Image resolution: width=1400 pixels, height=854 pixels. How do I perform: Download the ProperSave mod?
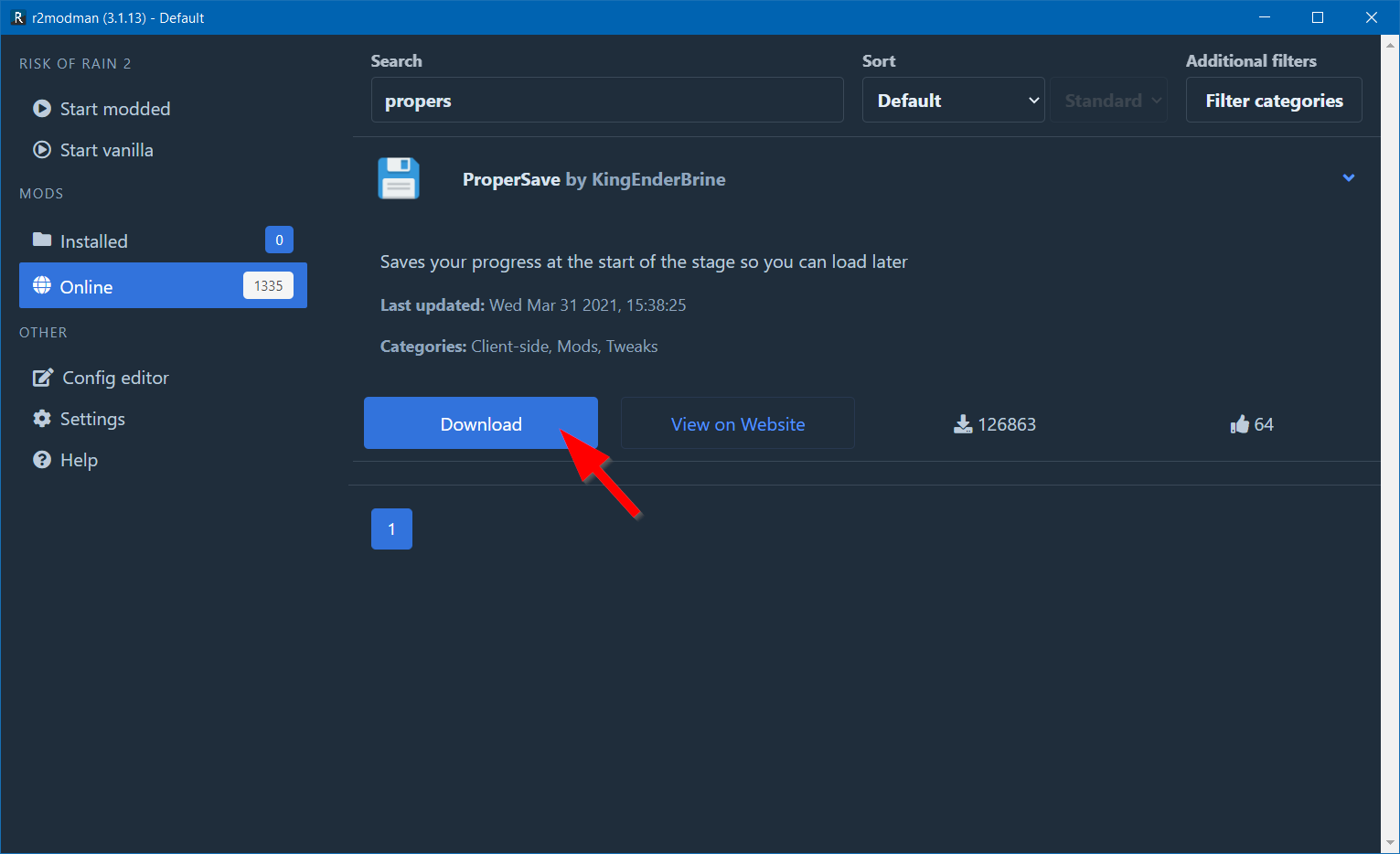click(481, 423)
